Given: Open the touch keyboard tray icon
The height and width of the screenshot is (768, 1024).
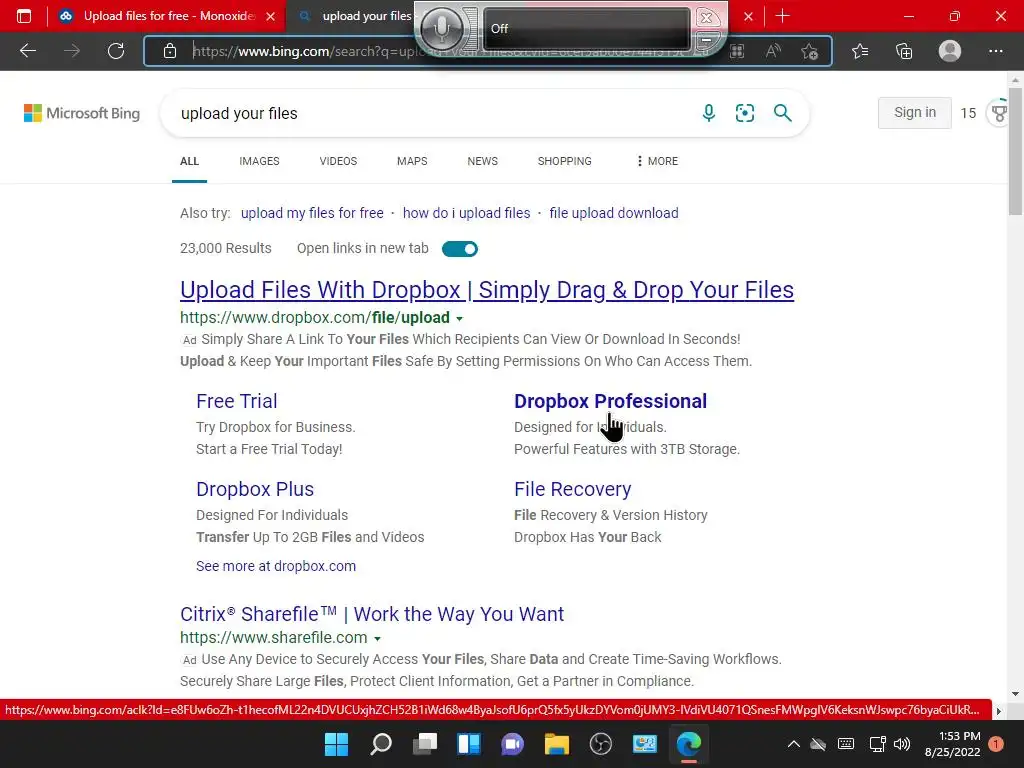Looking at the screenshot, I should tap(846, 744).
